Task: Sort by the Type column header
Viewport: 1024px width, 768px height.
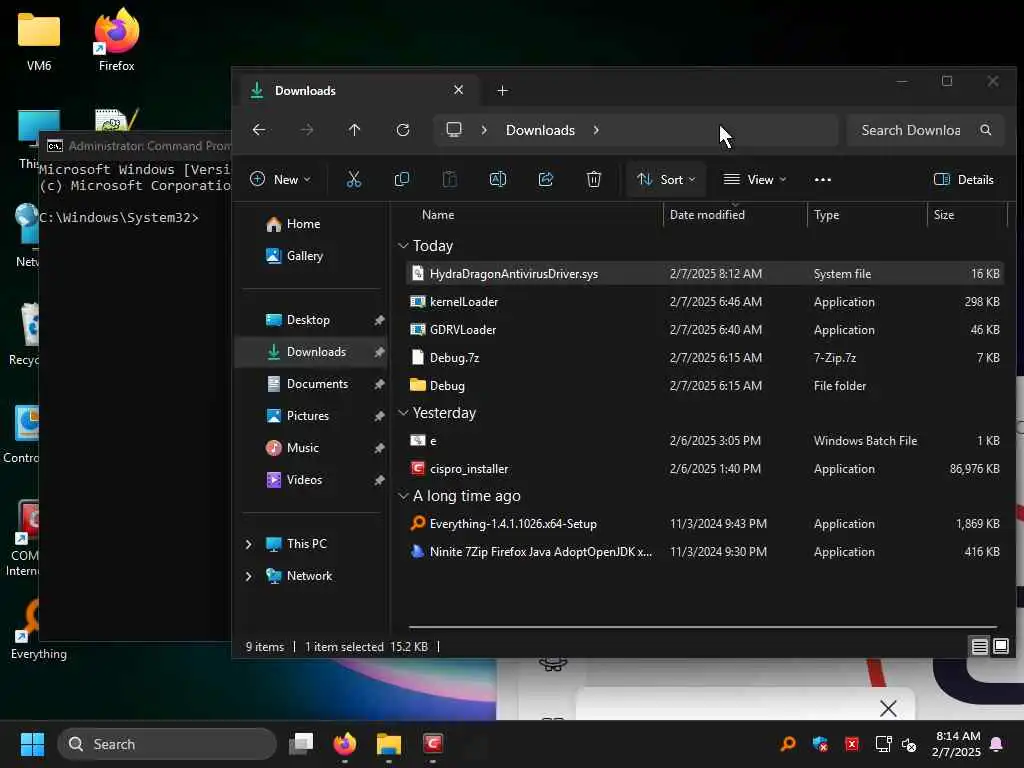Action: [x=827, y=215]
